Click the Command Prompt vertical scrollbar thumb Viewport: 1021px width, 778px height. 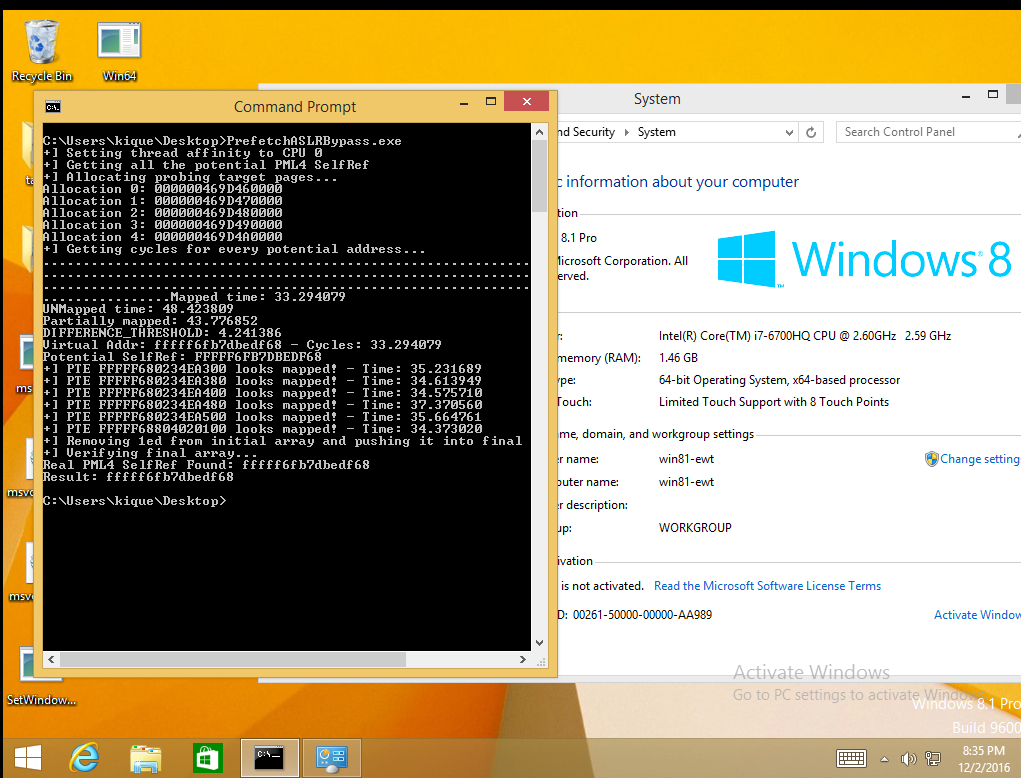[x=539, y=176]
